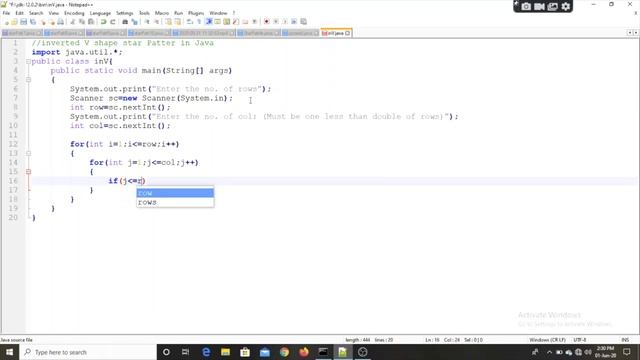Image resolution: width=640 pixels, height=360 pixels.
Task: Collapse the fold marker on line 5
Action: pyautogui.click(x=28, y=80)
